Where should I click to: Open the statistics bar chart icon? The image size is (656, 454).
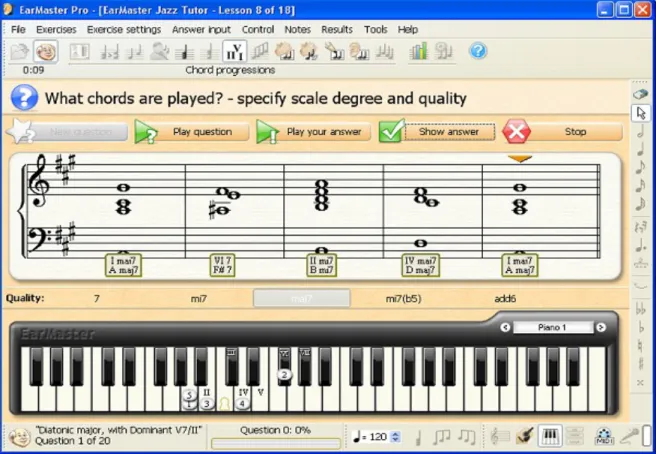[x=418, y=51]
